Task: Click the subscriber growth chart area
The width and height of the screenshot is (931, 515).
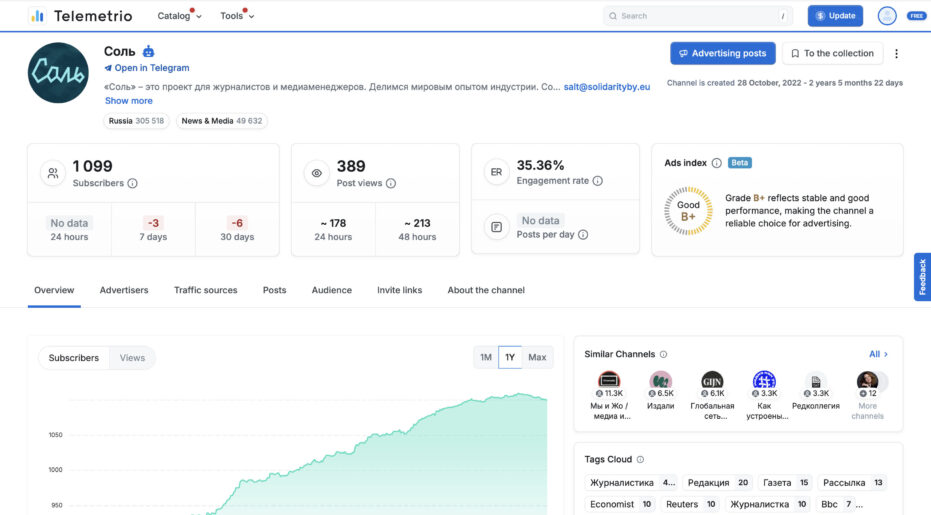Action: coord(307,454)
